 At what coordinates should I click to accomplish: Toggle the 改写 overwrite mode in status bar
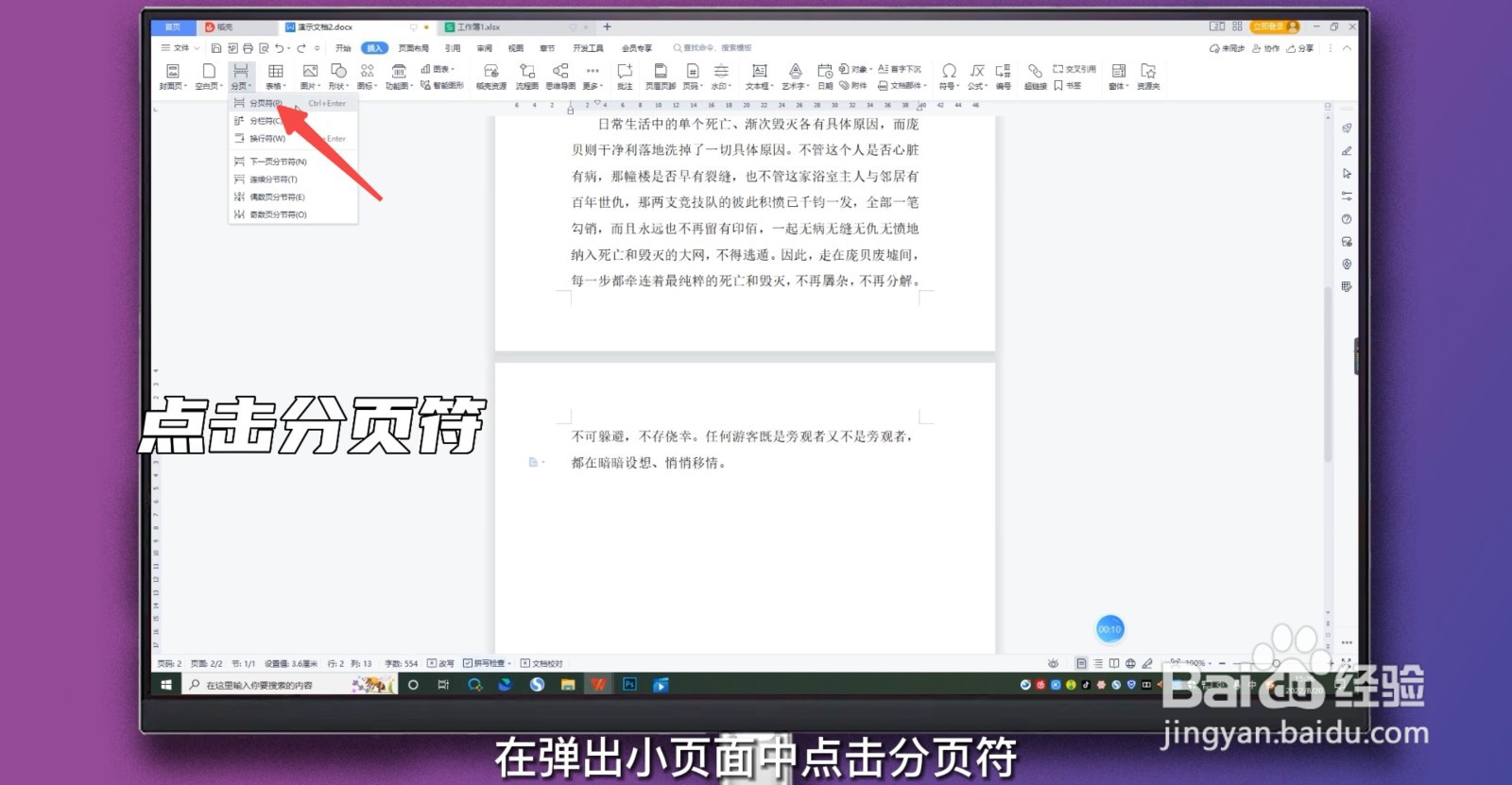coord(440,663)
